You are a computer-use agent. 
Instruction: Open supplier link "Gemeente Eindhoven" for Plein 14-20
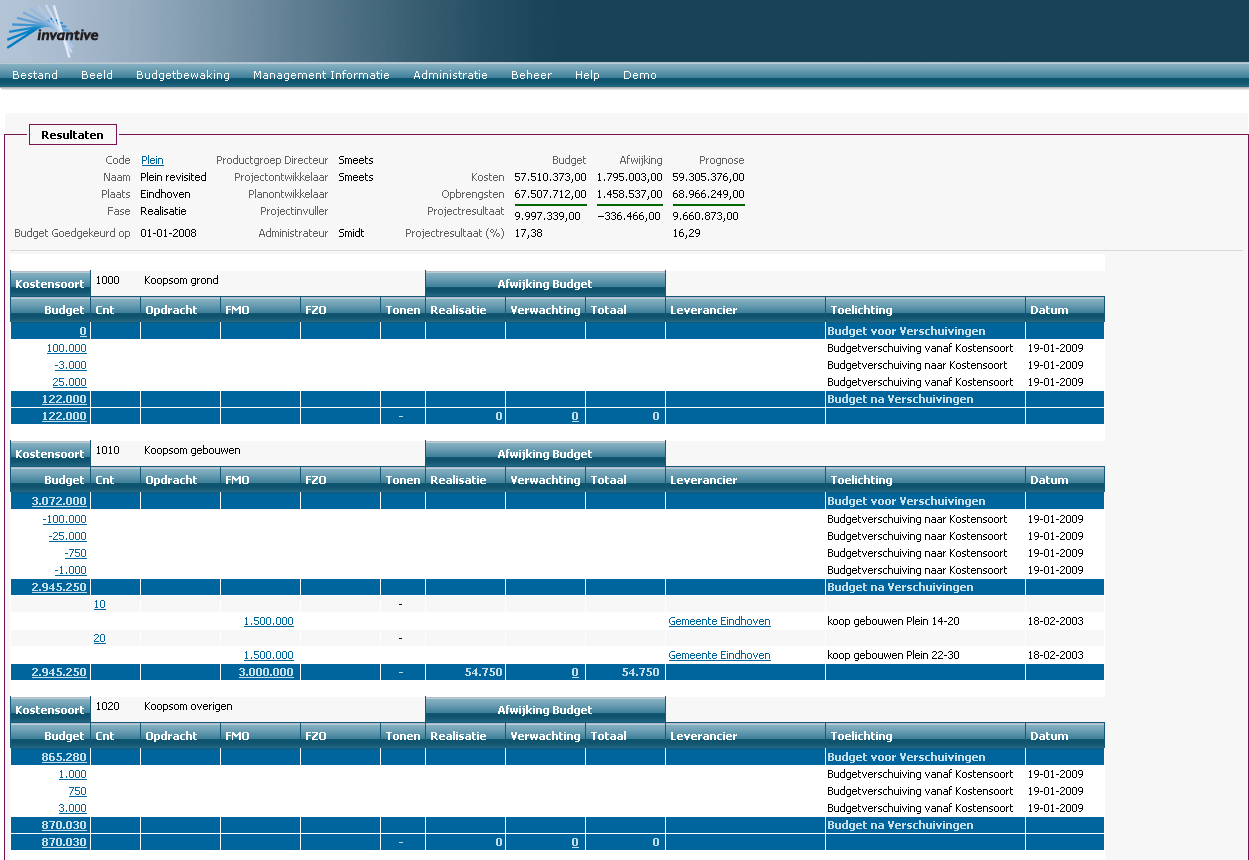click(x=719, y=620)
